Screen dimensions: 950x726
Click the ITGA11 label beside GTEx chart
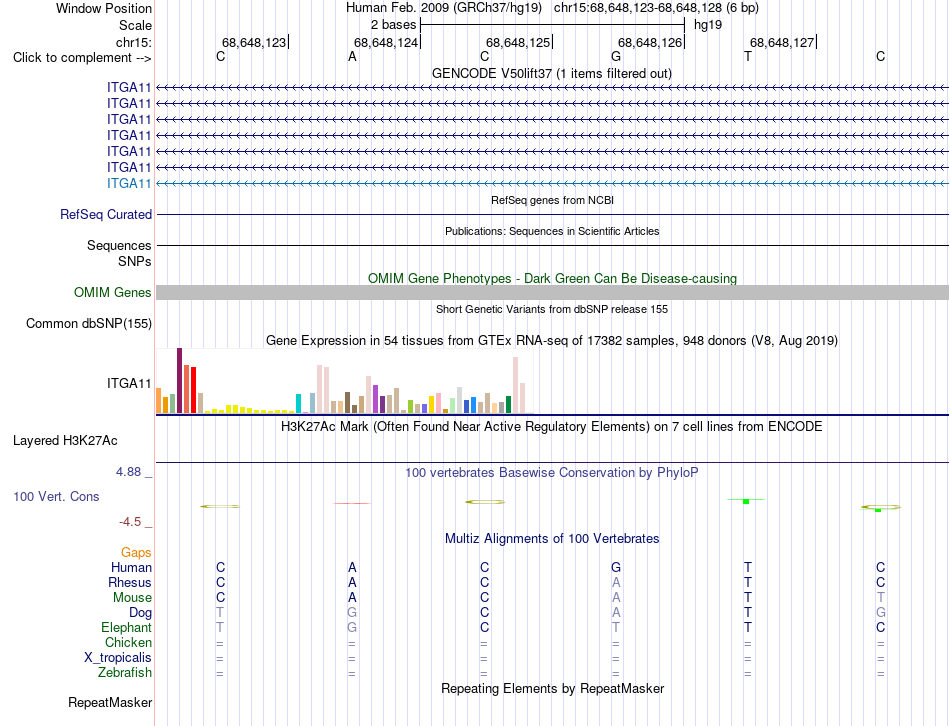(129, 383)
